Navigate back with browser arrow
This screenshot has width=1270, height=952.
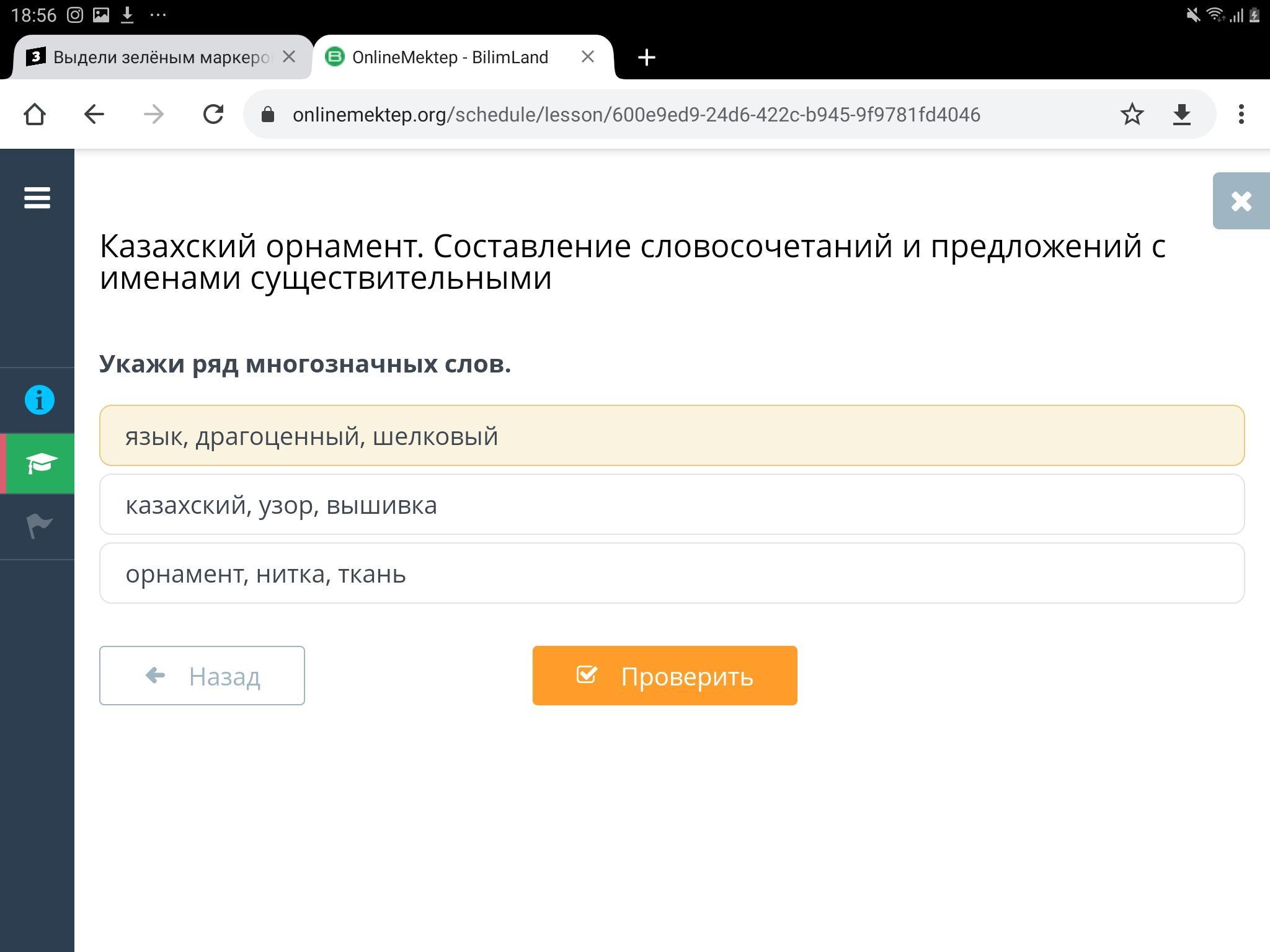pos(94,114)
